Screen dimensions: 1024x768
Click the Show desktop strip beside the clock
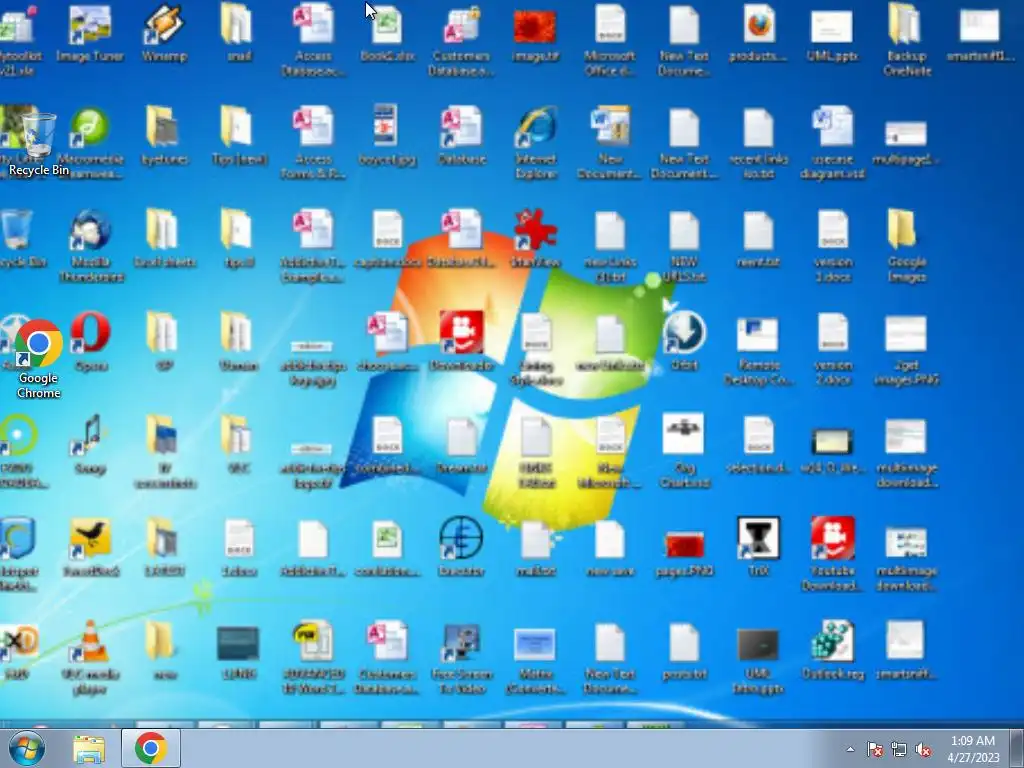(x=1017, y=749)
